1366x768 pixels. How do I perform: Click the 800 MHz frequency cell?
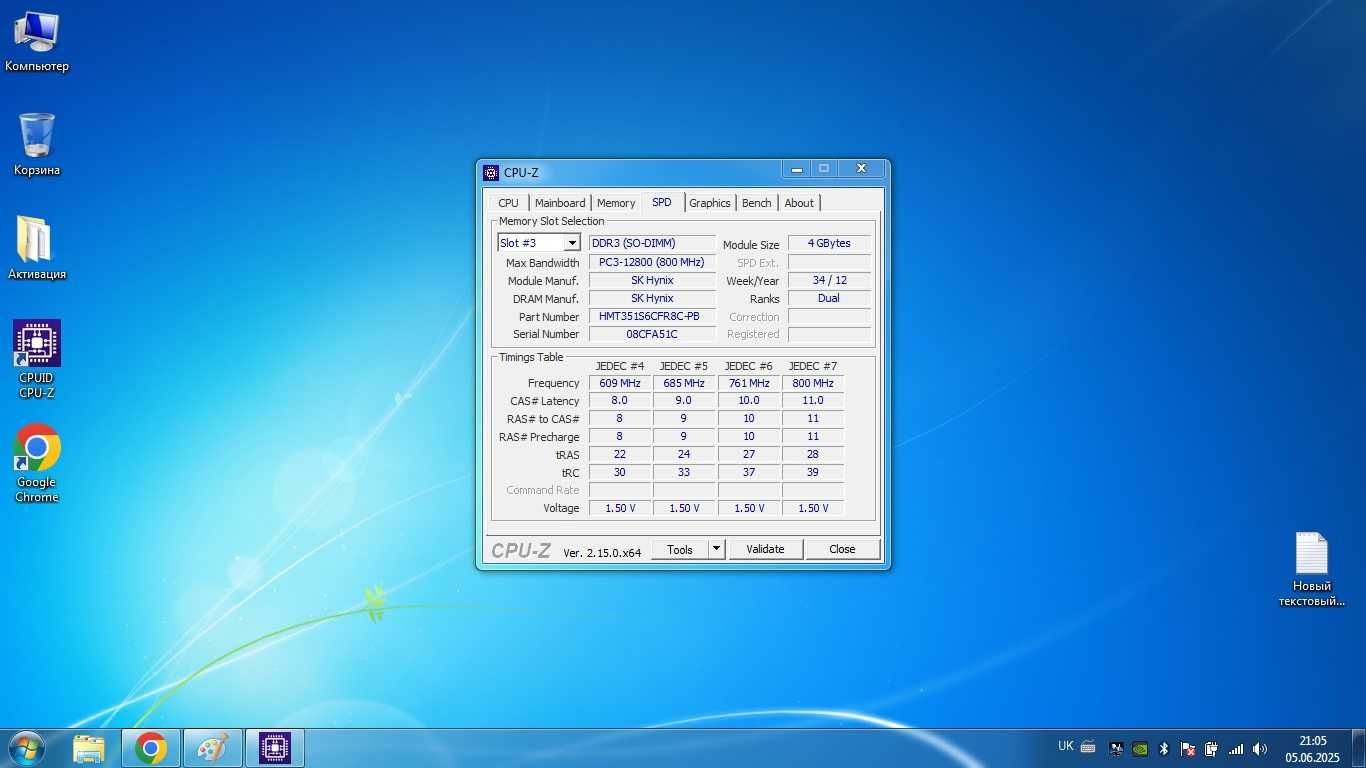813,383
